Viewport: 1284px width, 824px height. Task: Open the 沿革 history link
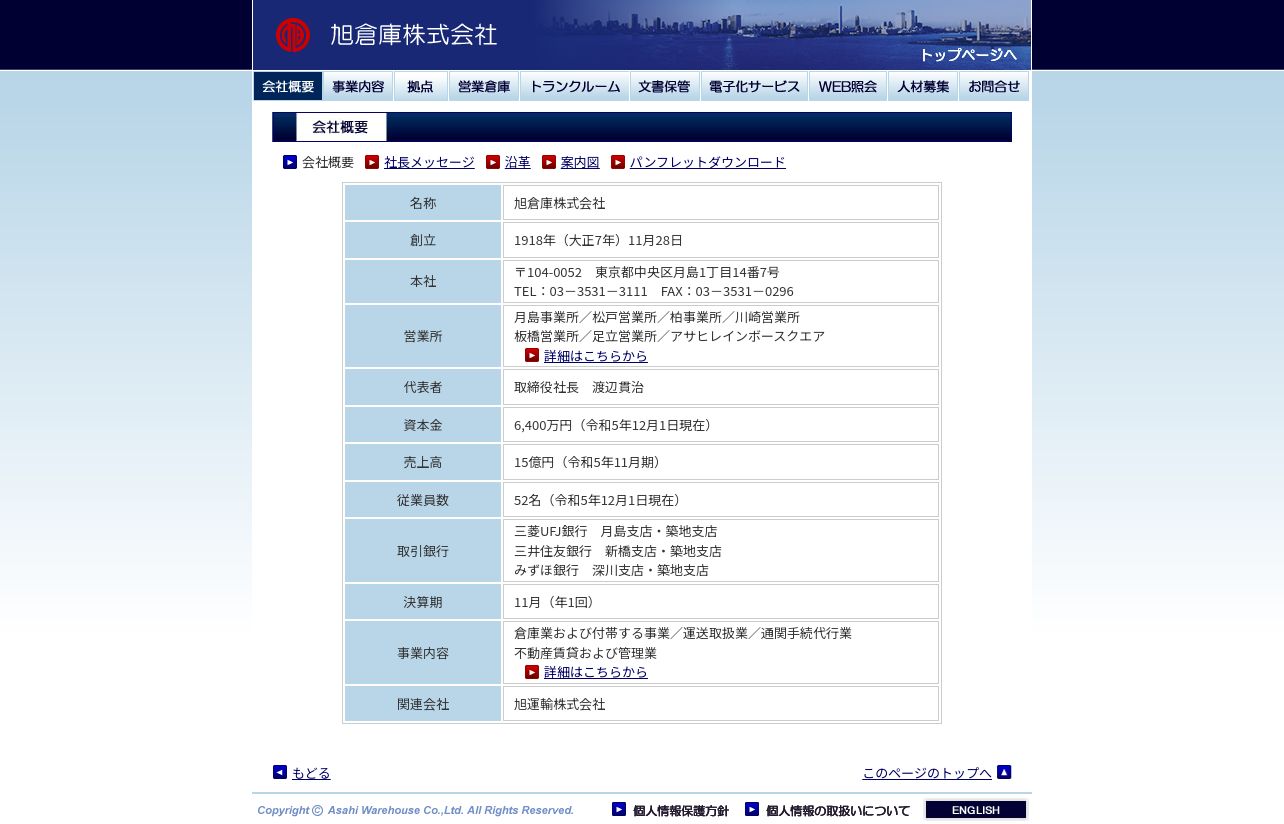[x=518, y=162]
